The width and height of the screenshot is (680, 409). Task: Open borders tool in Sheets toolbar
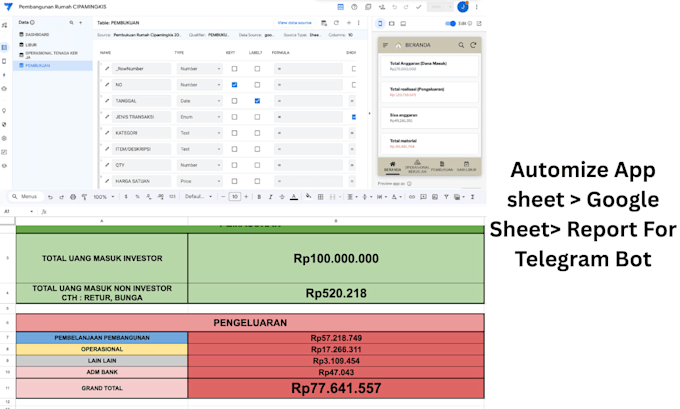(320, 197)
